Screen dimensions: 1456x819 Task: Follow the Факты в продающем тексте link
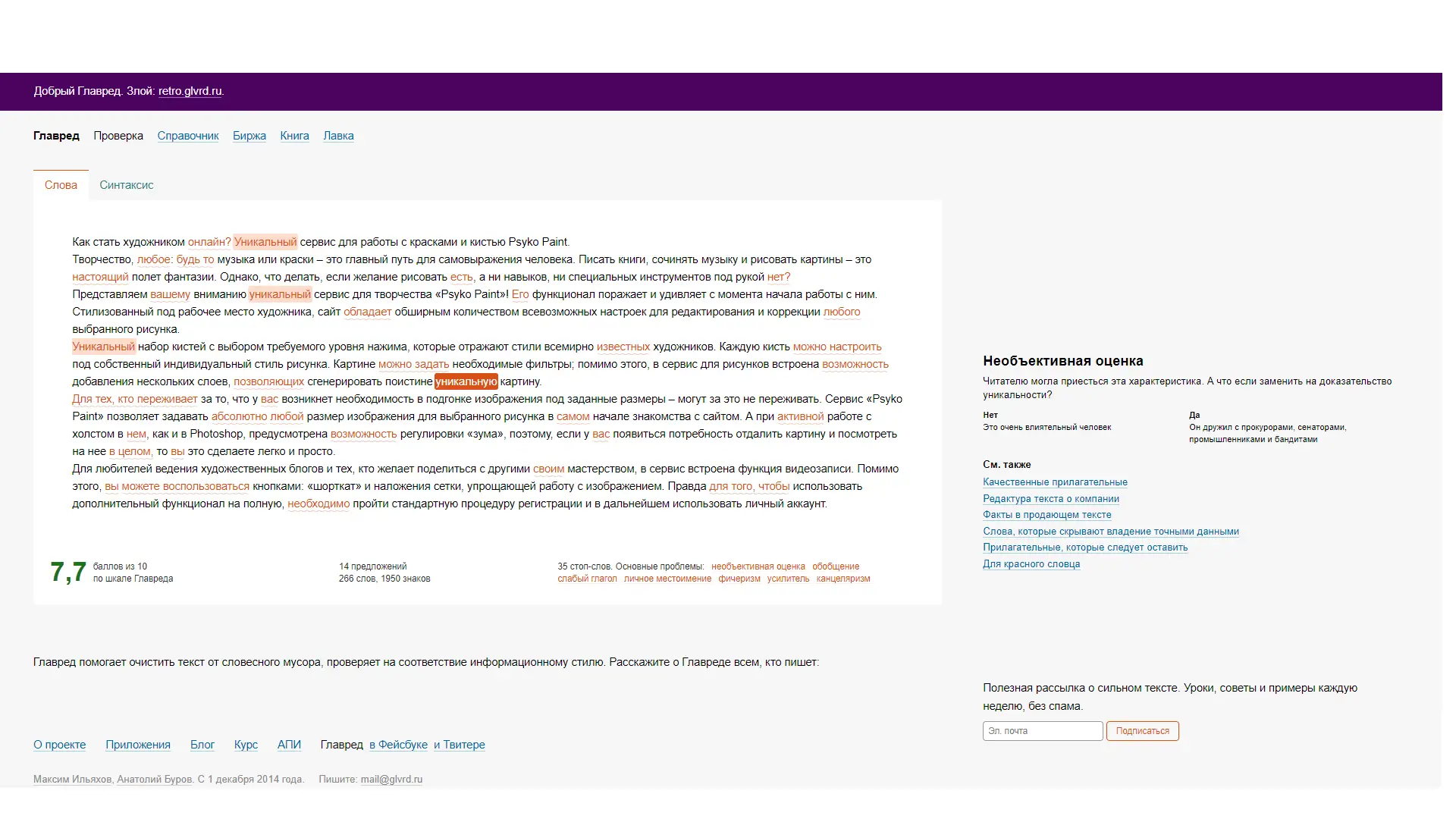[x=1046, y=515]
